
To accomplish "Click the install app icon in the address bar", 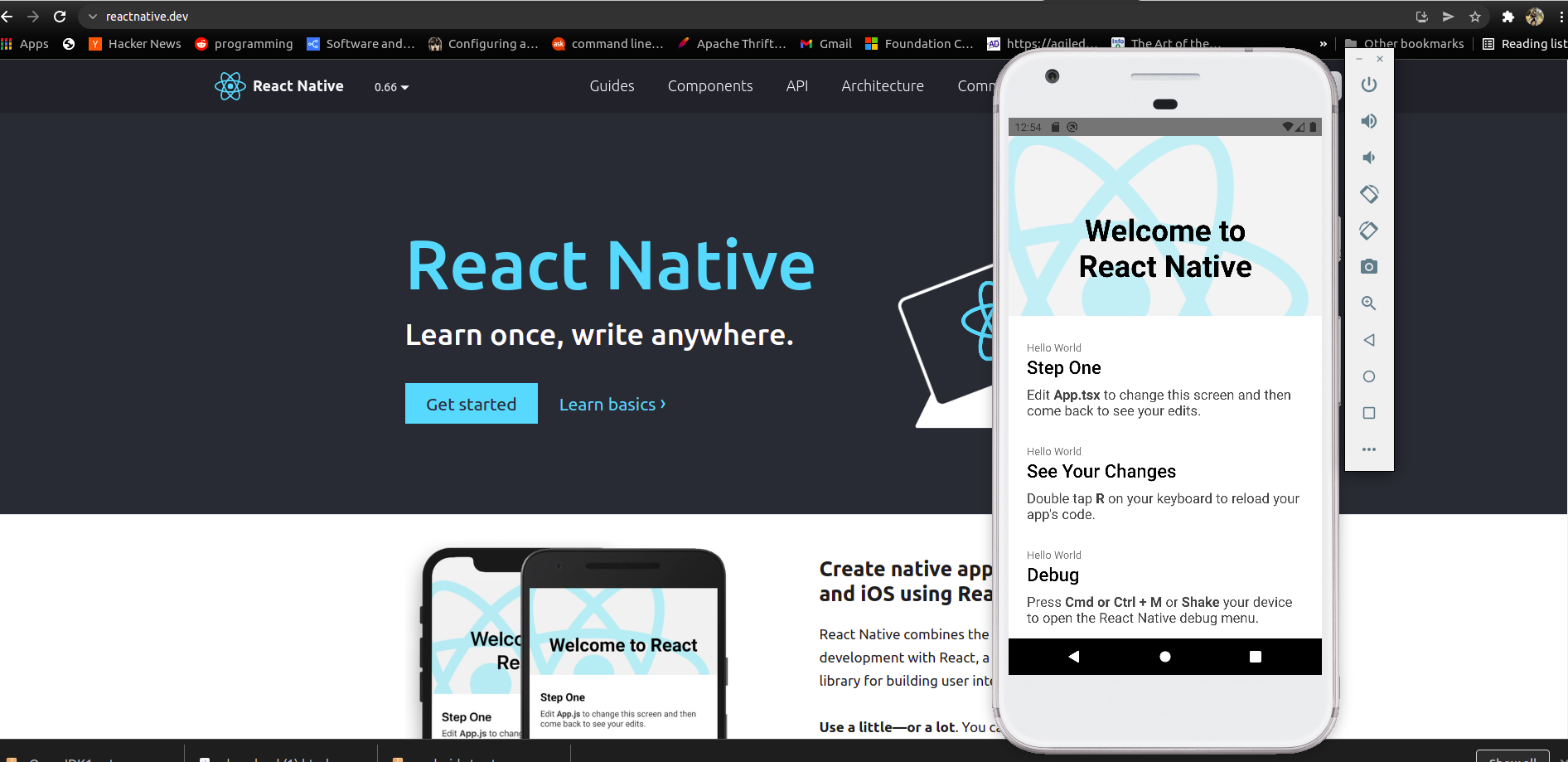I will coord(1422,17).
